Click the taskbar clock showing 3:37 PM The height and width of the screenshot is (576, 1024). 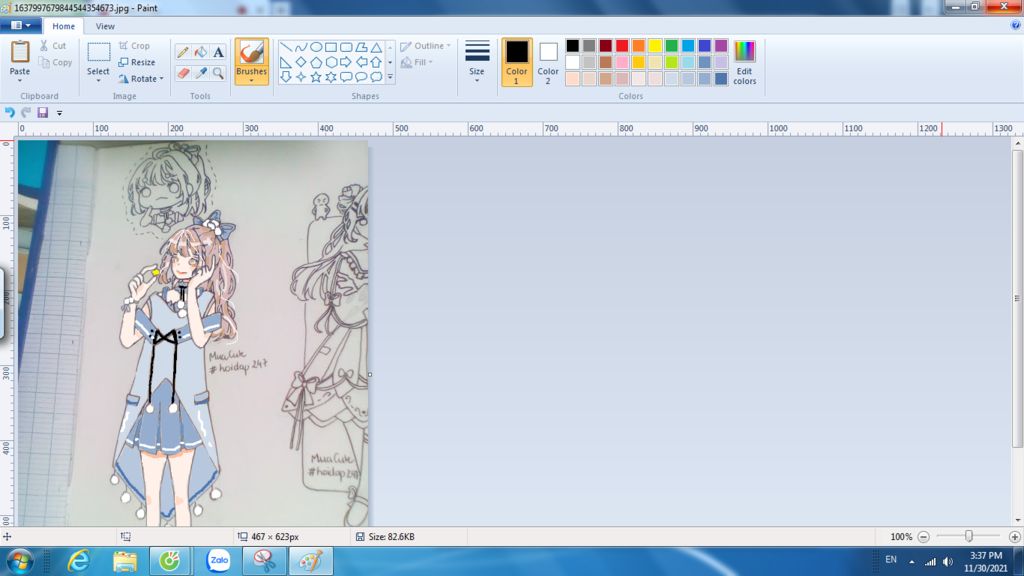click(985, 562)
